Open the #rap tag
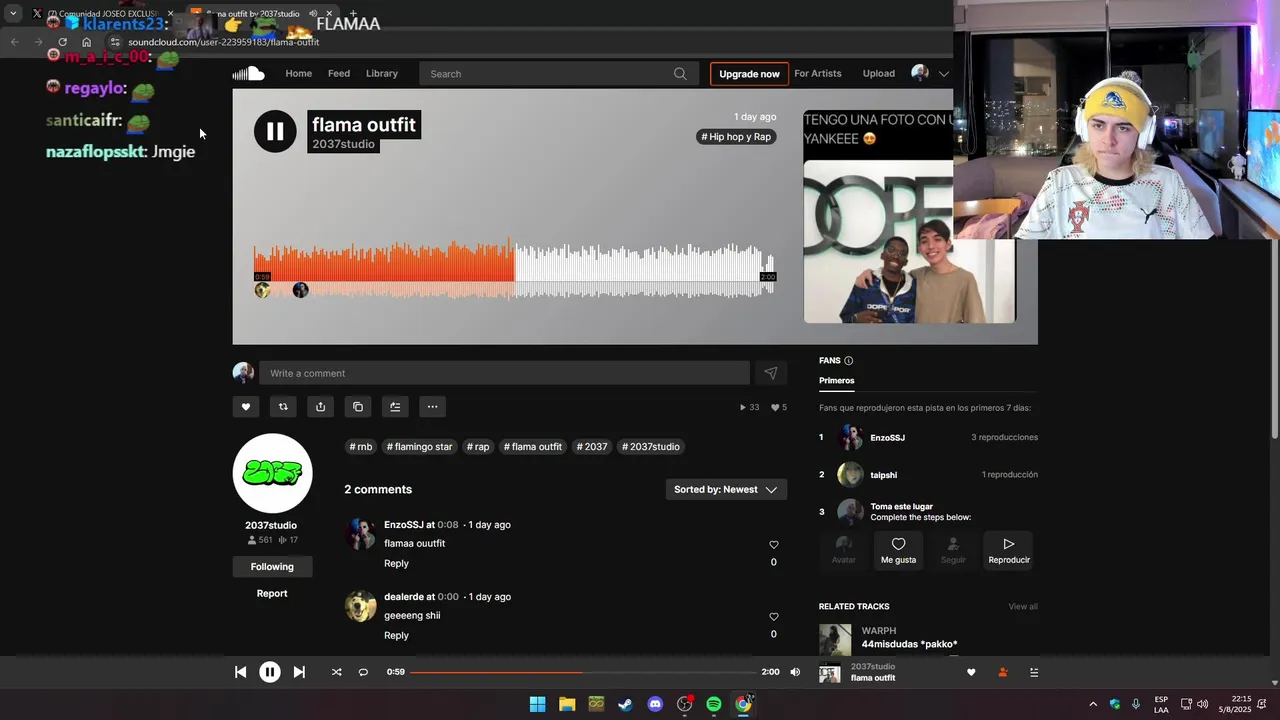Screen dimensions: 1280x720 [x=478, y=447]
